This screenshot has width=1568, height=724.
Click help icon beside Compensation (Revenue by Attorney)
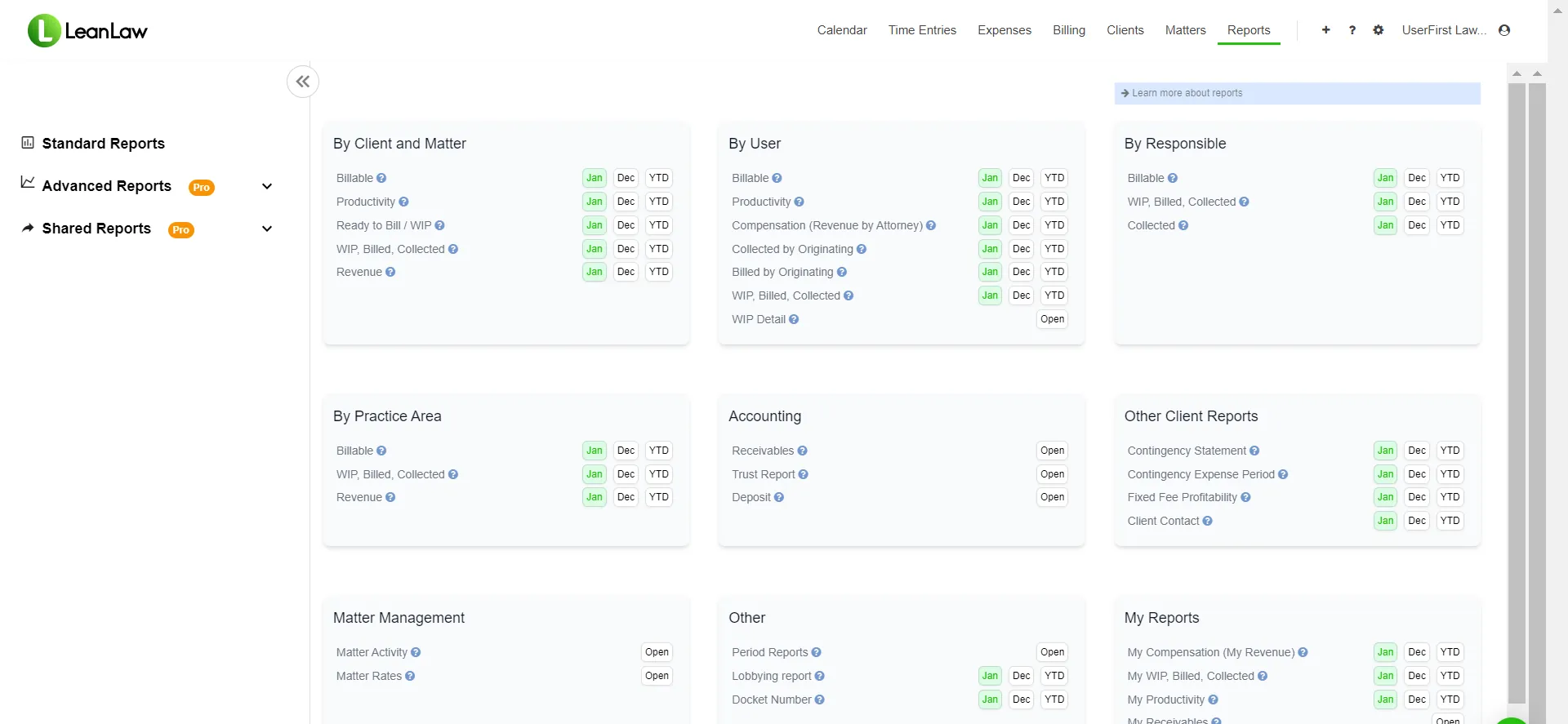931,225
